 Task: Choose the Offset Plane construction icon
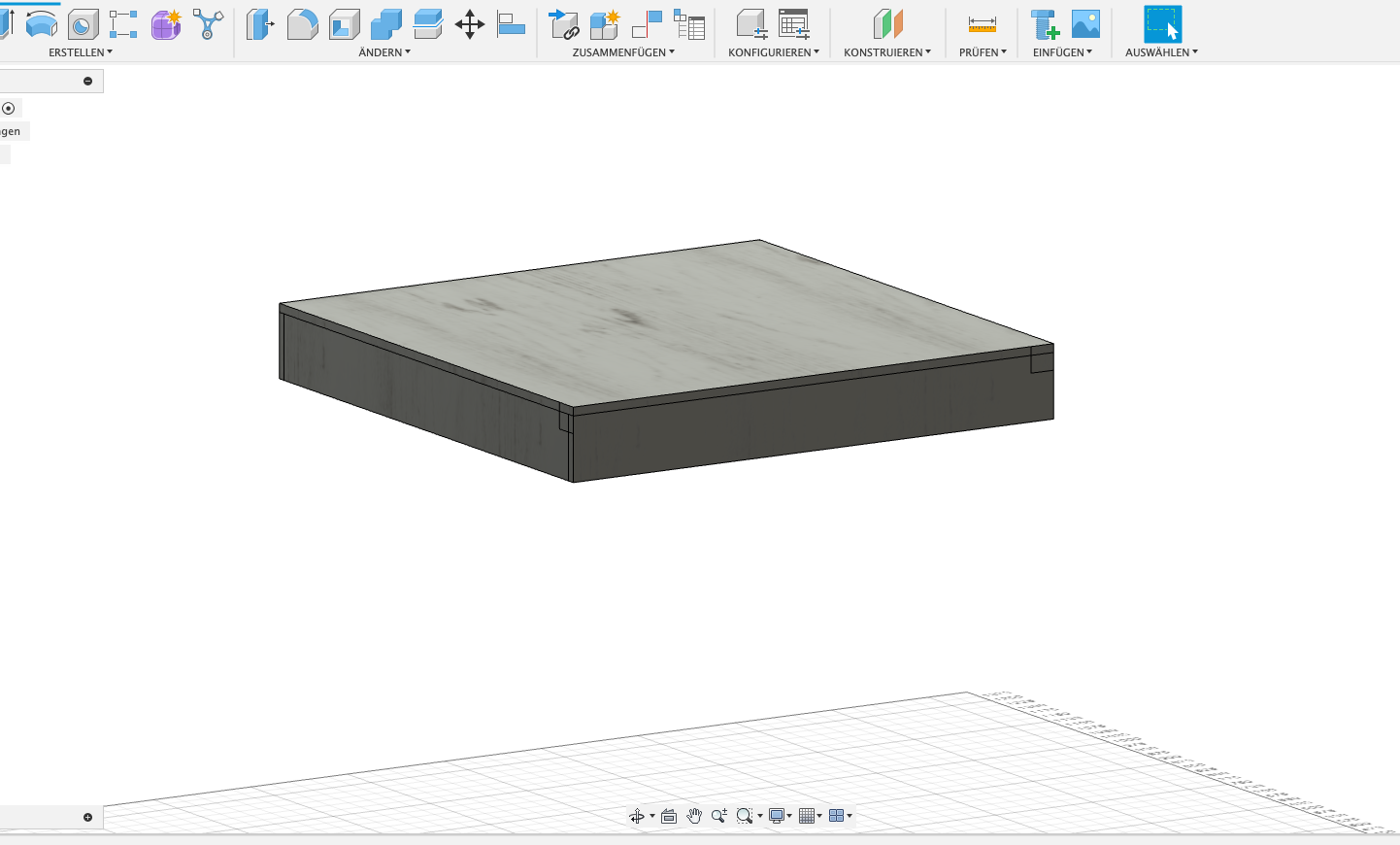click(887, 24)
